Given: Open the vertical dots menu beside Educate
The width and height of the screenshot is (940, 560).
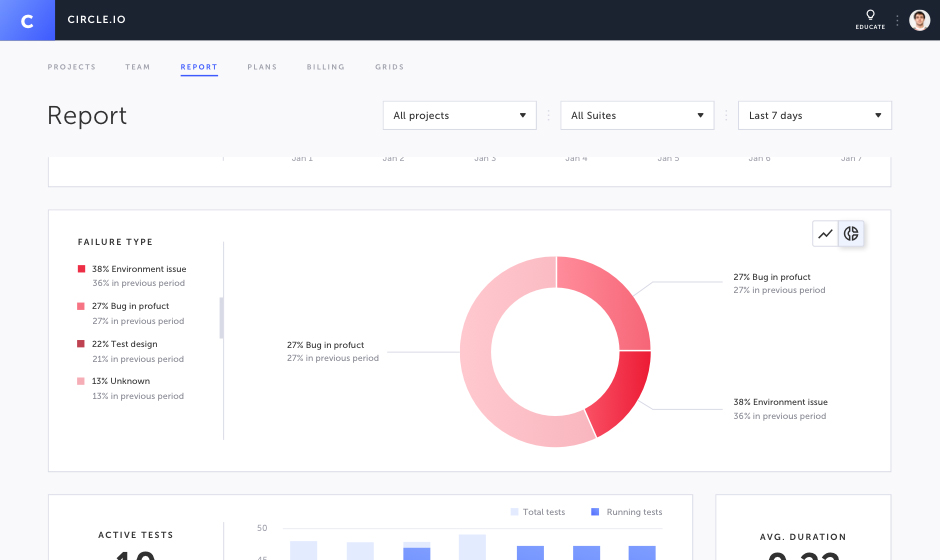Looking at the screenshot, I should point(897,20).
